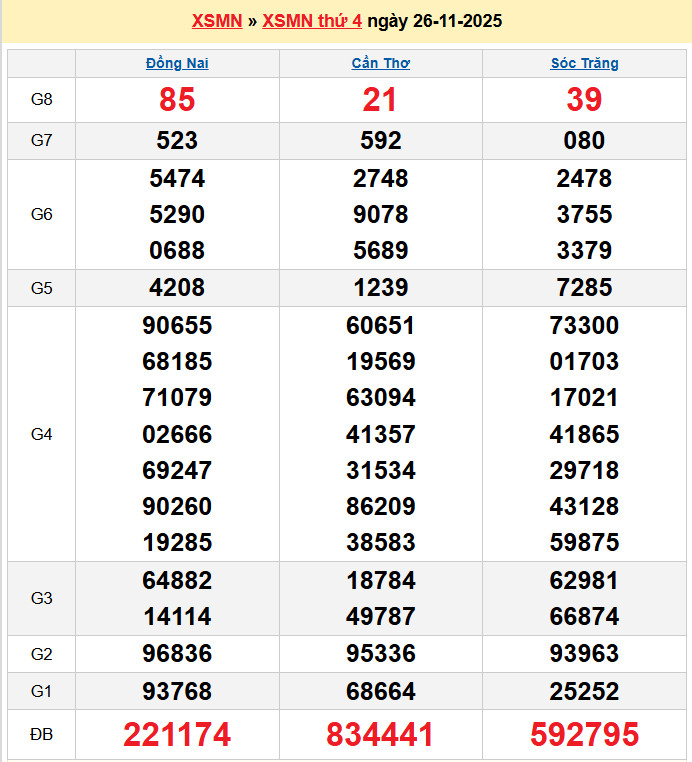Click G3 number 49787
The image size is (692, 762).
point(380,616)
